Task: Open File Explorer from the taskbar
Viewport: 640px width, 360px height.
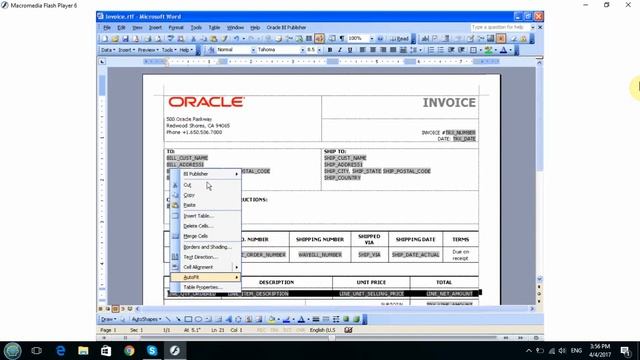Action: pos(83,351)
